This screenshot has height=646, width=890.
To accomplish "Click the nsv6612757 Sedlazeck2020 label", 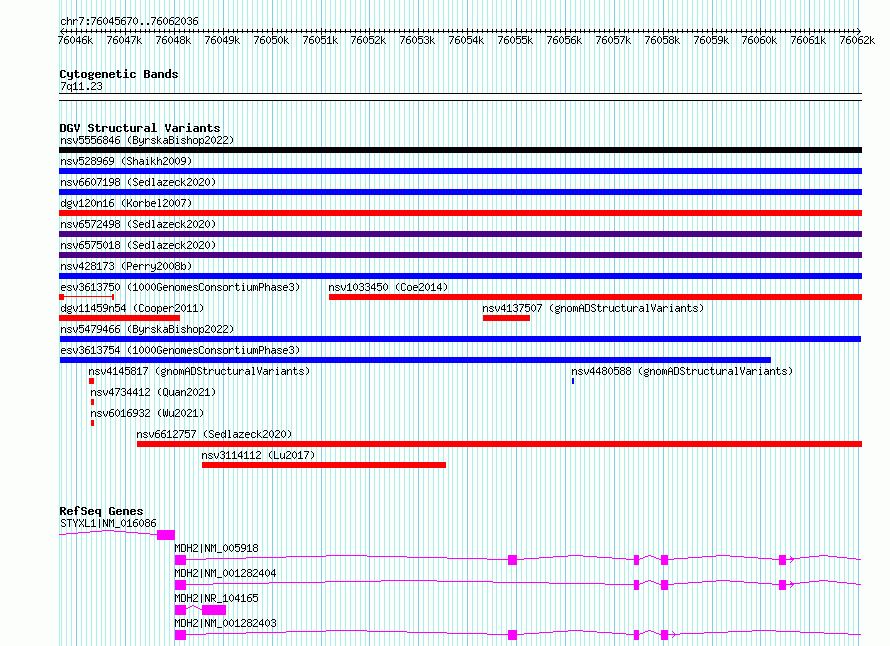I will coord(214,434).
